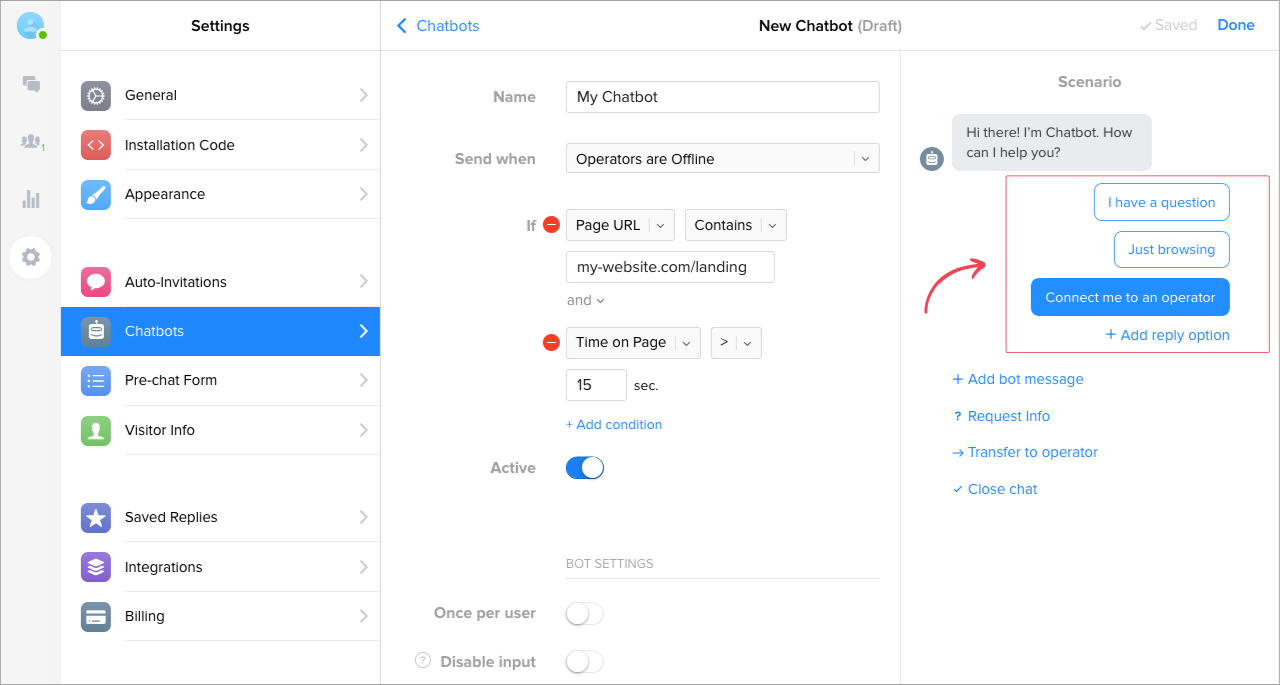Click the settings gear icon in sidebar

31,257
